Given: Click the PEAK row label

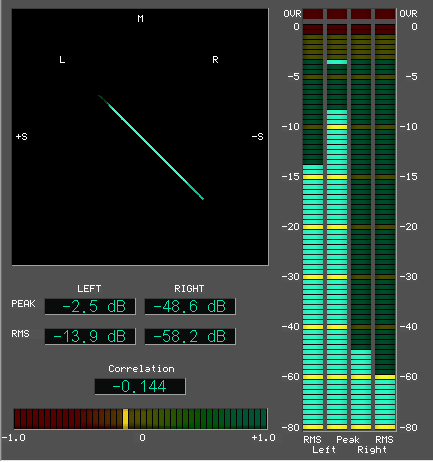Looking at the screenshot, I should [x=23, y=304].
